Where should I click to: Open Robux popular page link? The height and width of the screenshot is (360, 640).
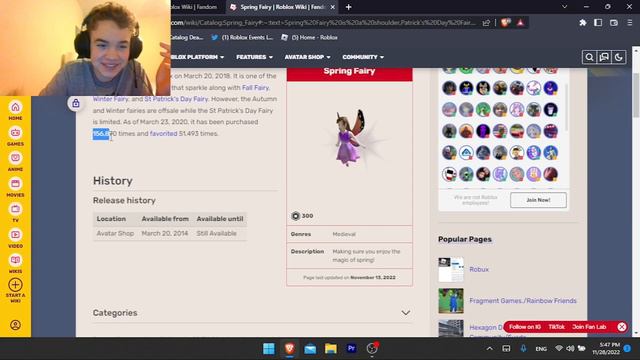479,269
